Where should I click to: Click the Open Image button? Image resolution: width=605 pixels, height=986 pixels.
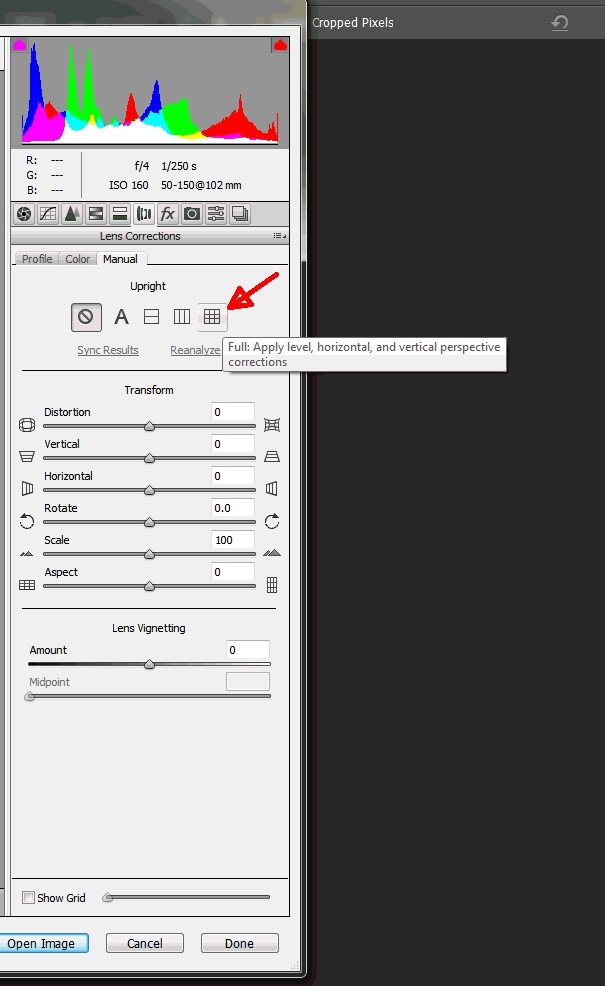[42, 943]
